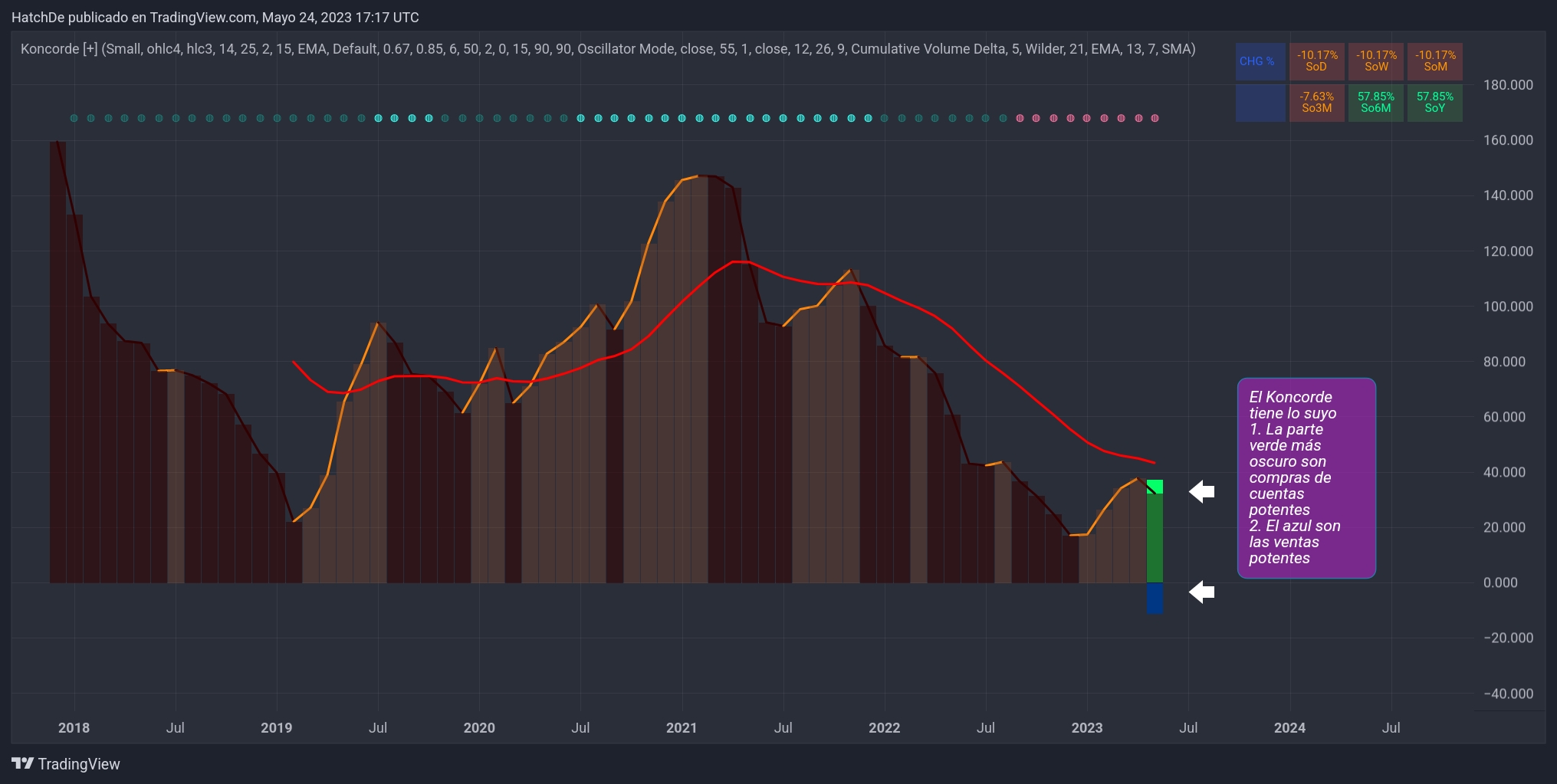
Task: Click the TradingView logo at bottom left
Action: [66, 764]
